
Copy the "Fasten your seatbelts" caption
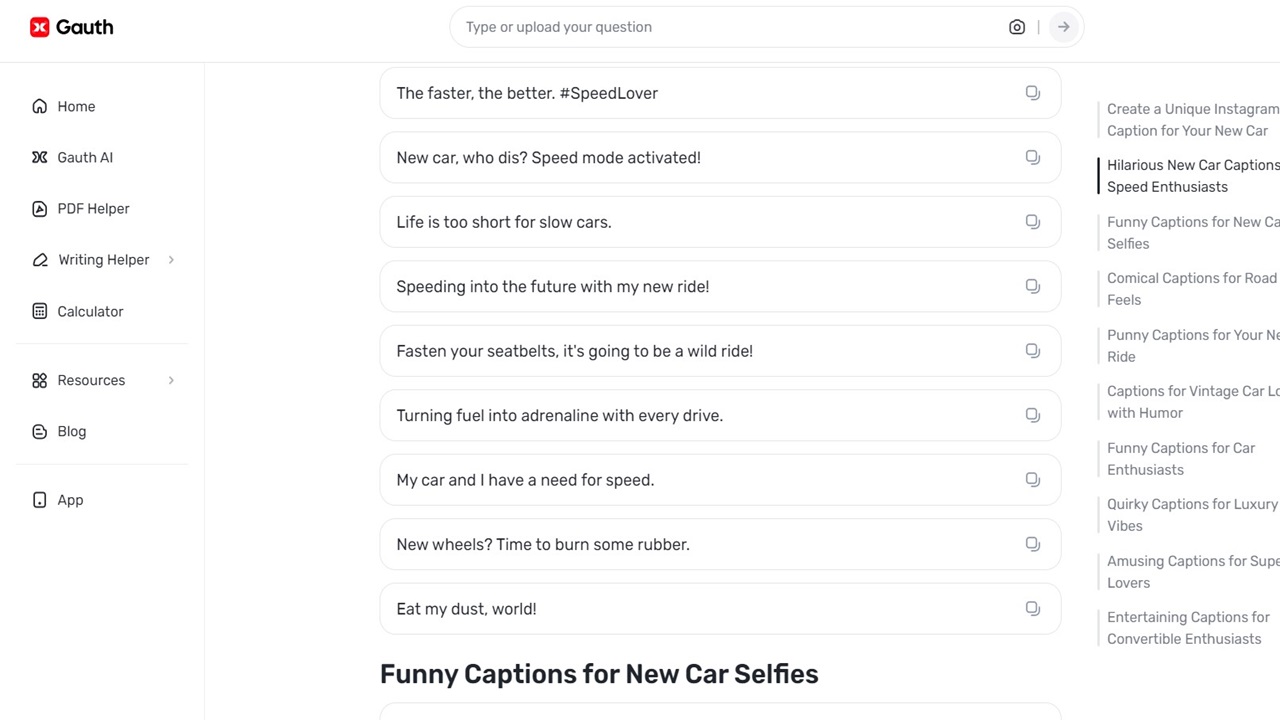click(1032, 351)
